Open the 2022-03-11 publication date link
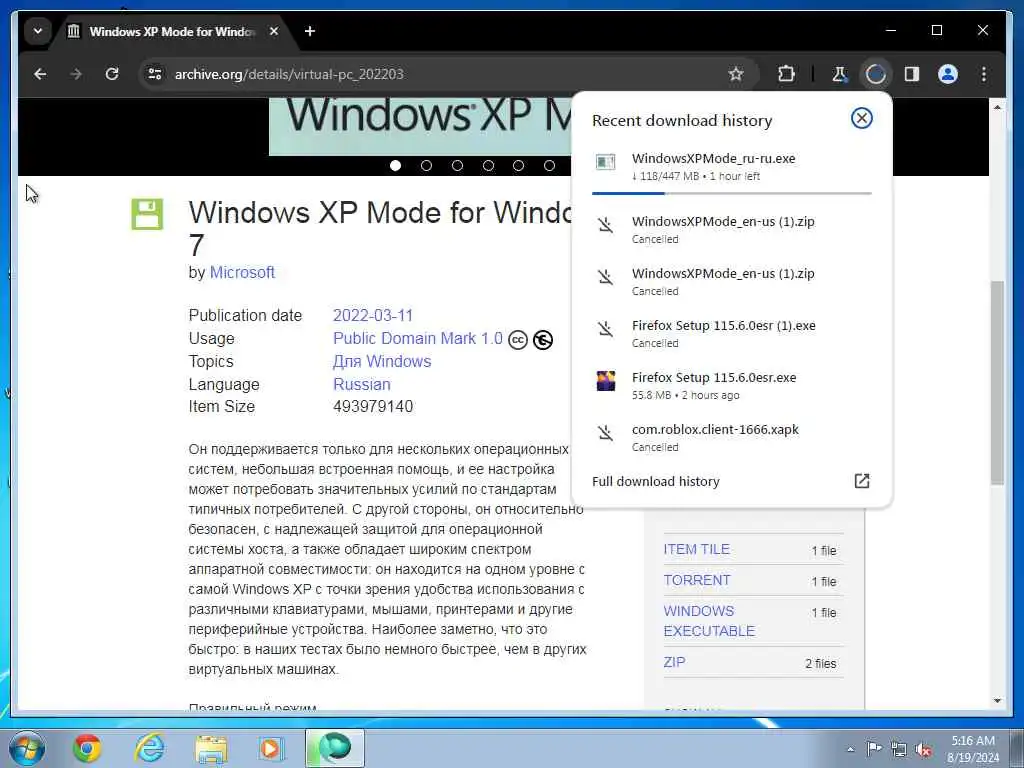 [x=373, y=315]
